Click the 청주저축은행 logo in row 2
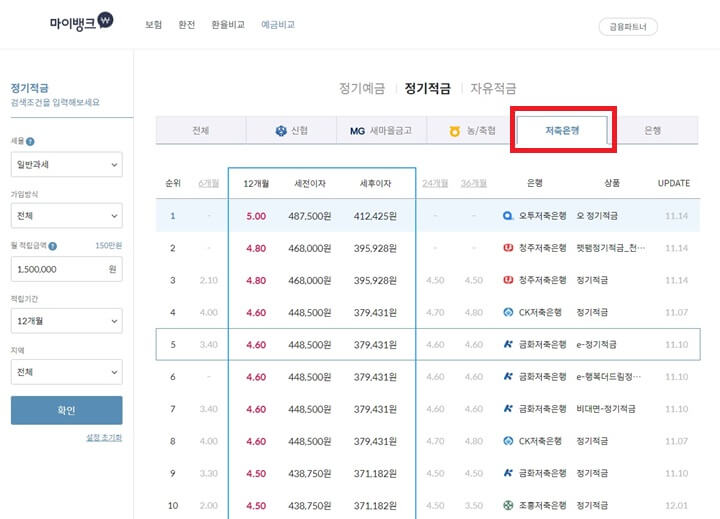Image resolution: width=720 pixels, height=519 pixels. click(508, 248)
